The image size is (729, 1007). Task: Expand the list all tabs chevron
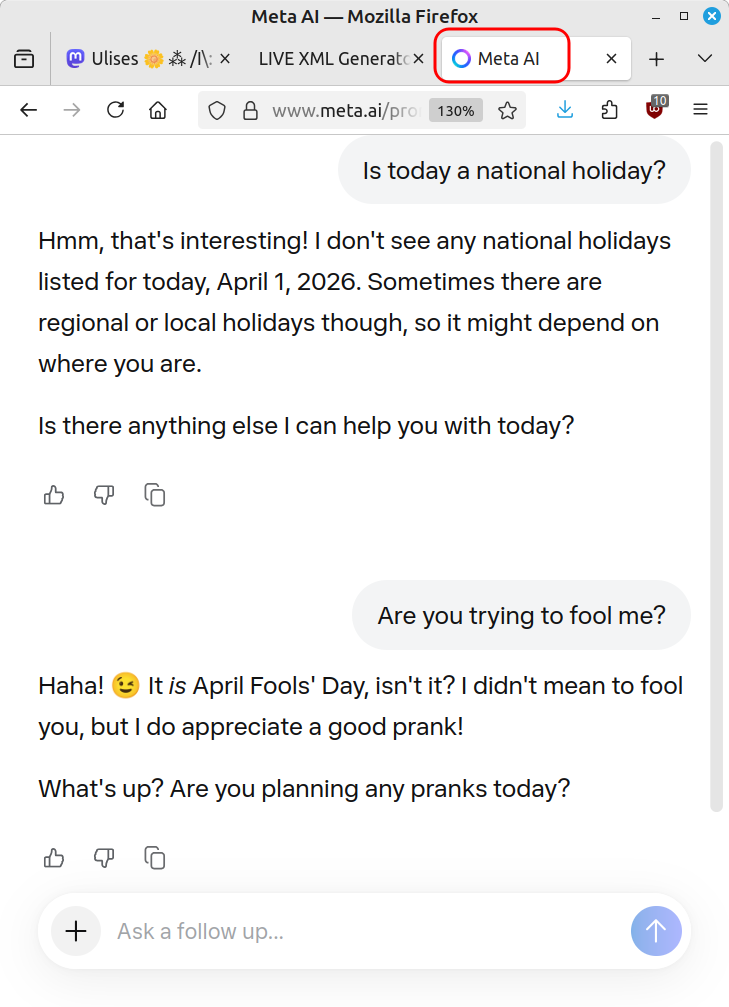pyautogui.click(x=704, y=59)
